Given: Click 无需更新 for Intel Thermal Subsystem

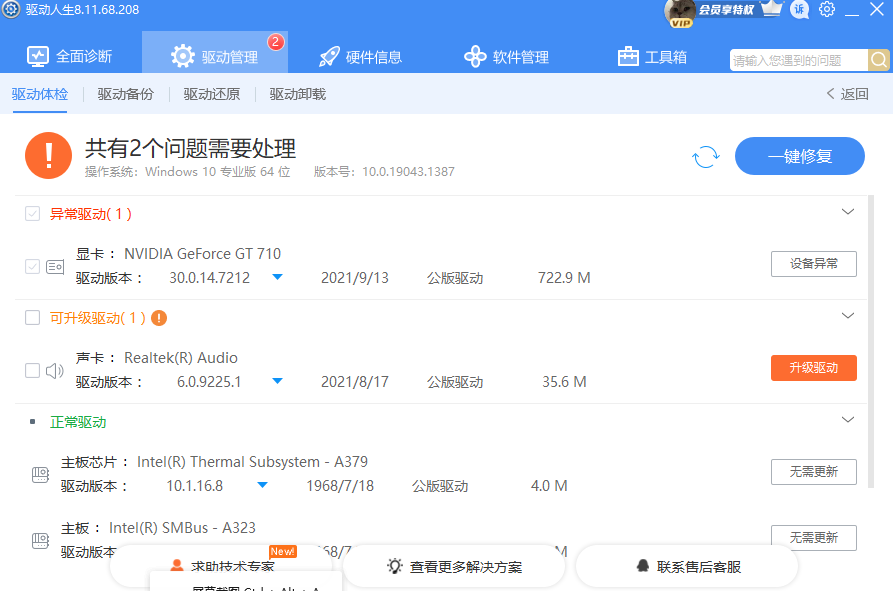Looking at the screenshot, I should [814, 471].
